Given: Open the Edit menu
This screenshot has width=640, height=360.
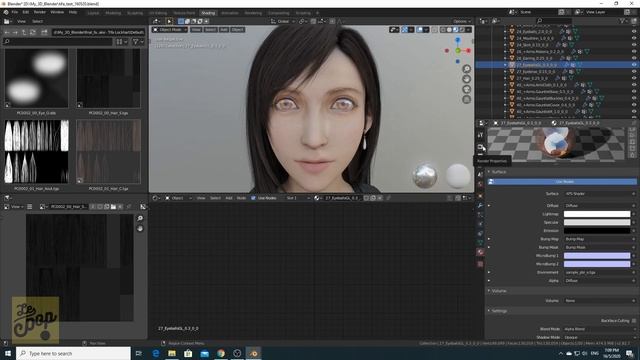Looking at the screenshot, I should (x=26, y=12).
